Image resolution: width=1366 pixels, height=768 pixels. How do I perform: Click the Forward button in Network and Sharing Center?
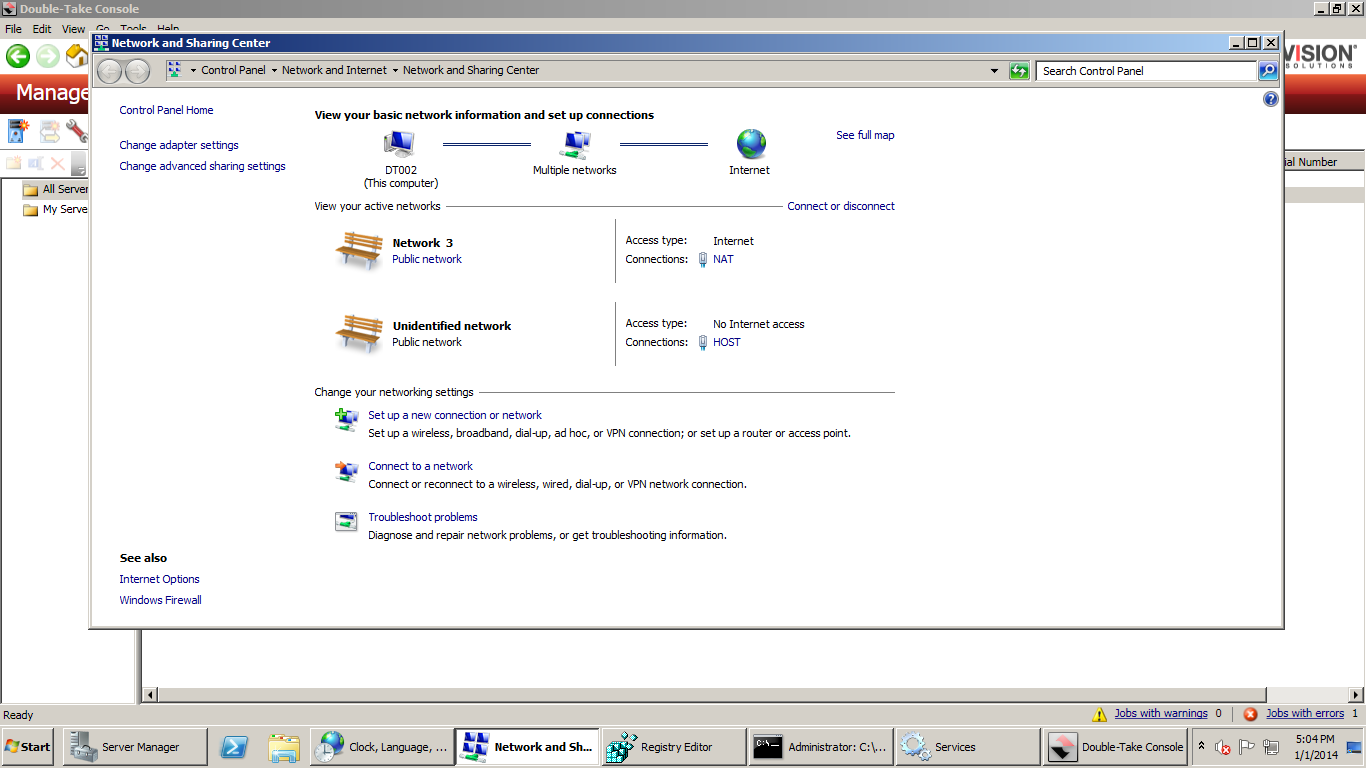137,71
